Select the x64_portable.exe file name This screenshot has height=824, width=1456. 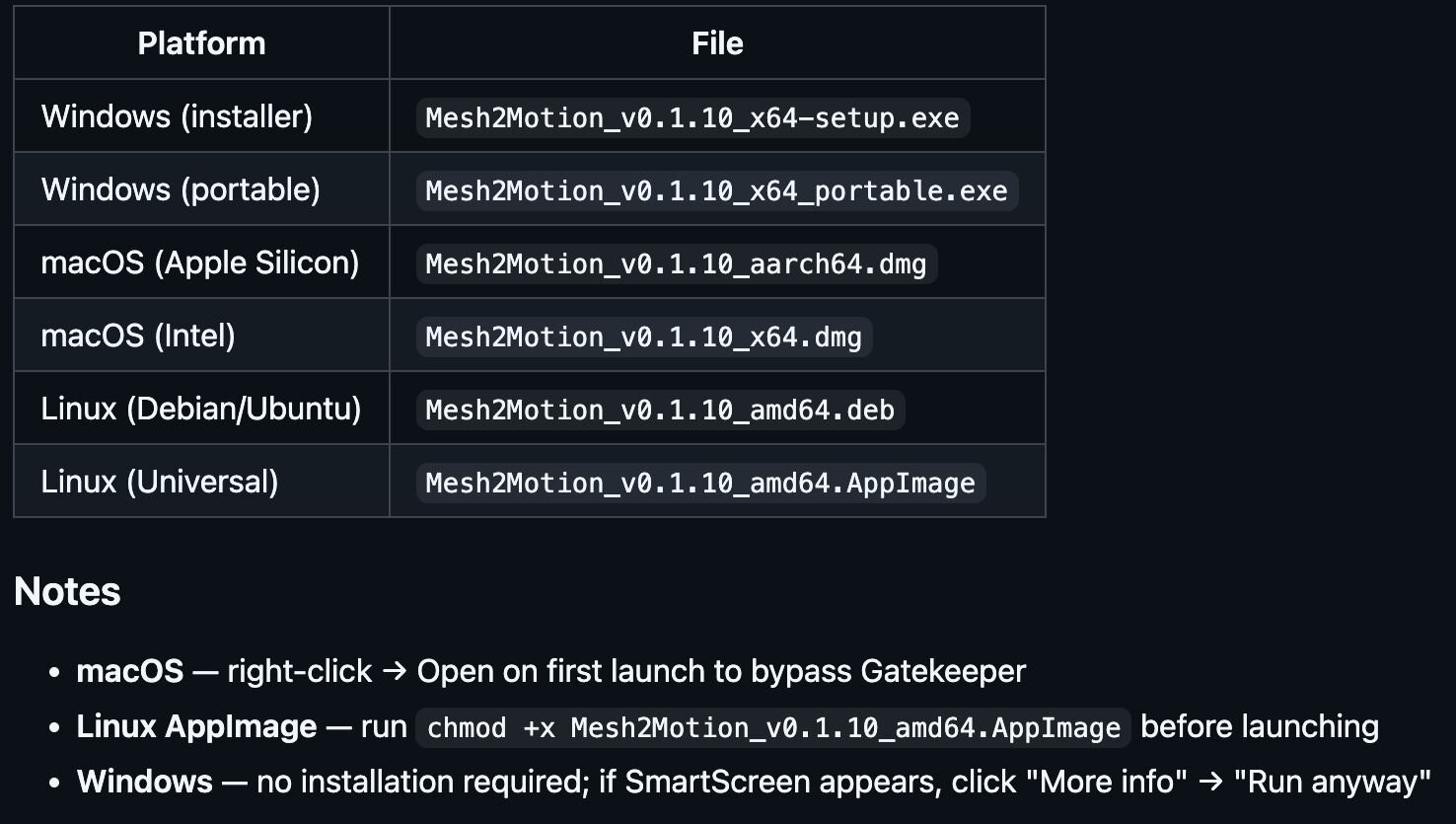pos(717,190)
